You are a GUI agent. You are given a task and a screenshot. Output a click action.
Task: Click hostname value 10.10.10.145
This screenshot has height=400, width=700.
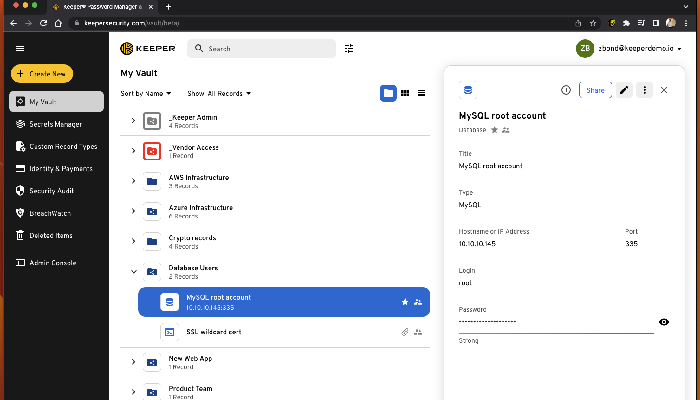tap(477, 244)
